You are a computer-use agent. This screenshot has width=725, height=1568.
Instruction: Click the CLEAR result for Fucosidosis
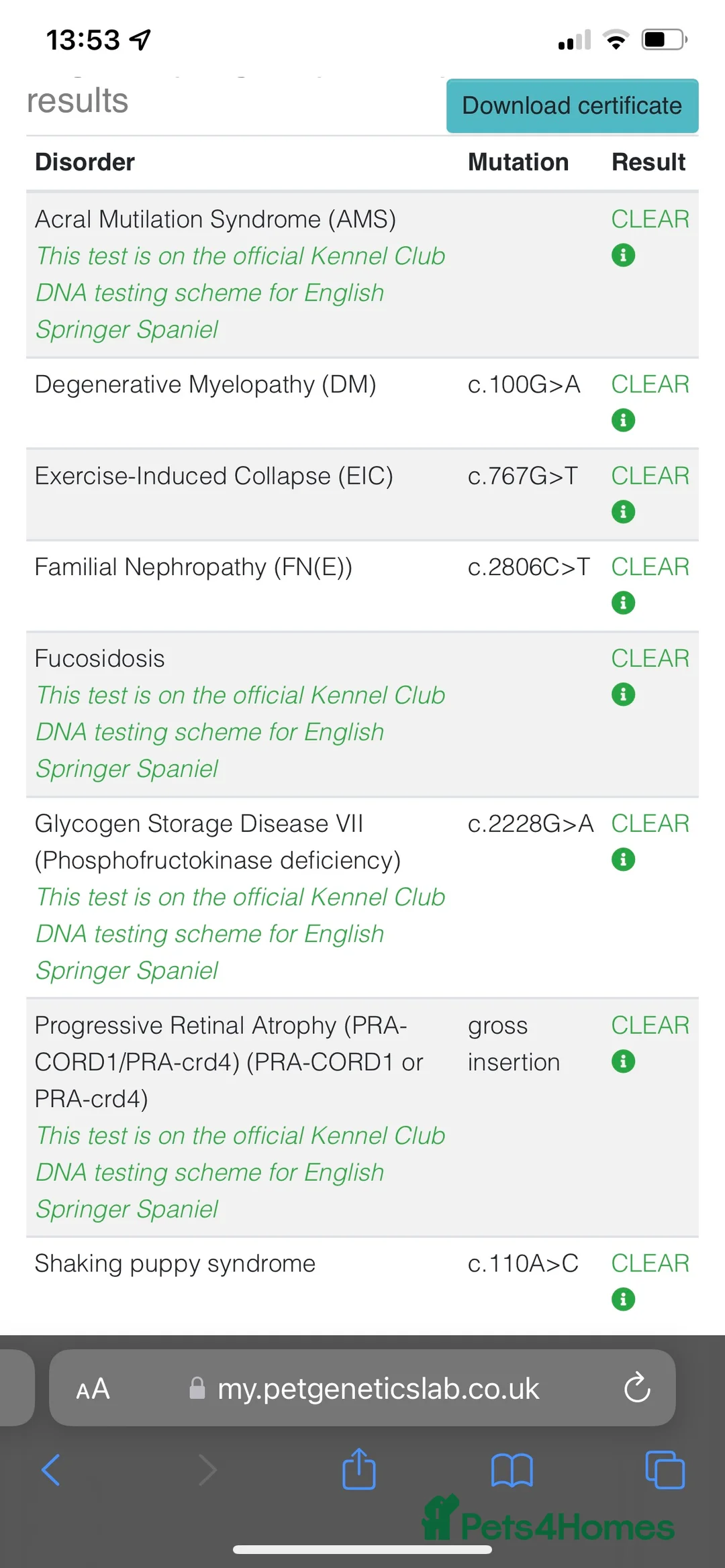coord(650,659)
